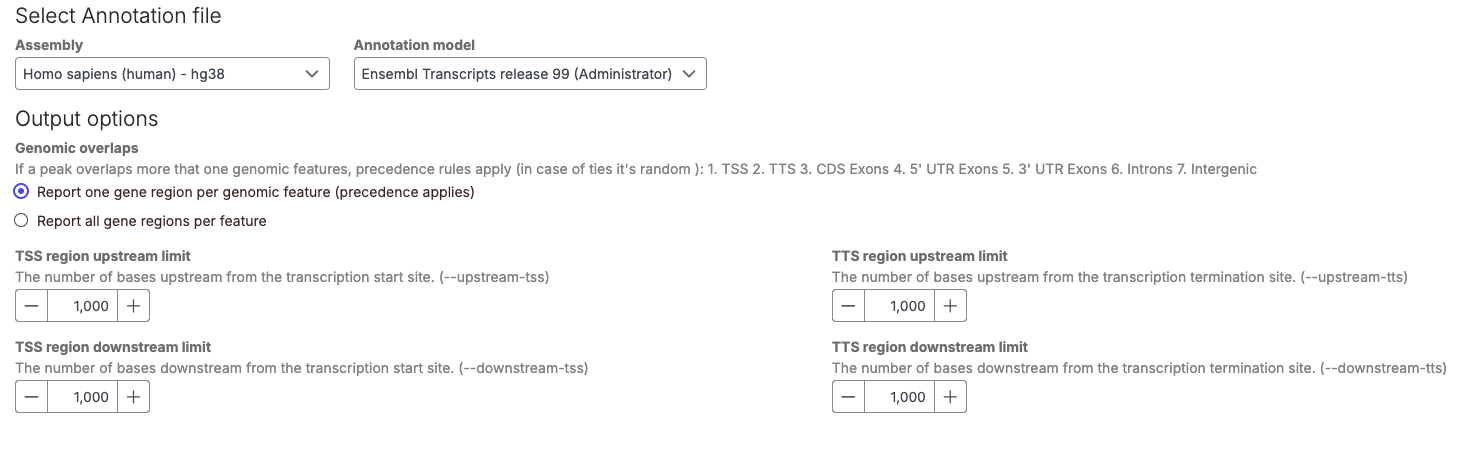The image size is (1481, 459).
Task: Select 'Report one gene region per genomic feature'
Action: (22, 192)
